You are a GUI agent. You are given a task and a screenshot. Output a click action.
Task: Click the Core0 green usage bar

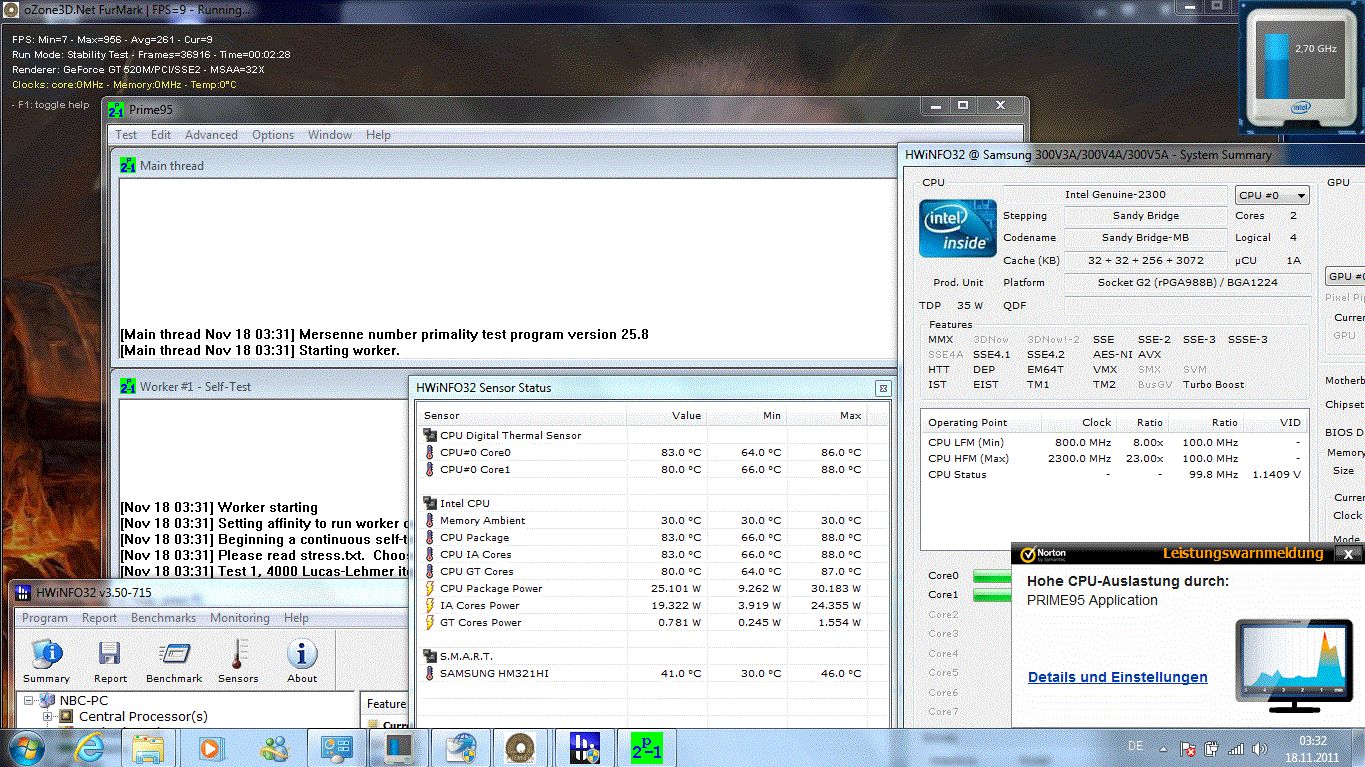pos(991,576)
